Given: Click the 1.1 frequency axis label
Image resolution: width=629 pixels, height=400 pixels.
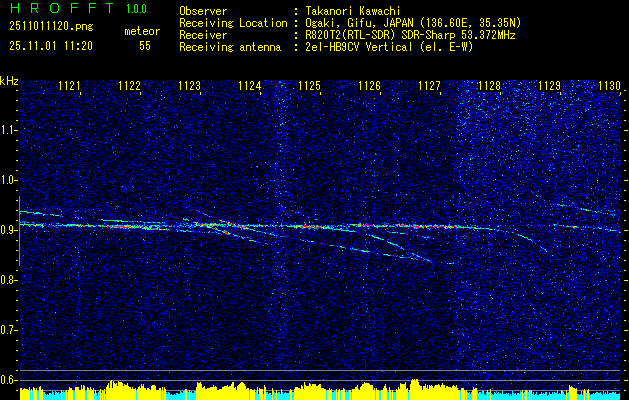Looking at the screenshot, I should [x=8, y=130].
